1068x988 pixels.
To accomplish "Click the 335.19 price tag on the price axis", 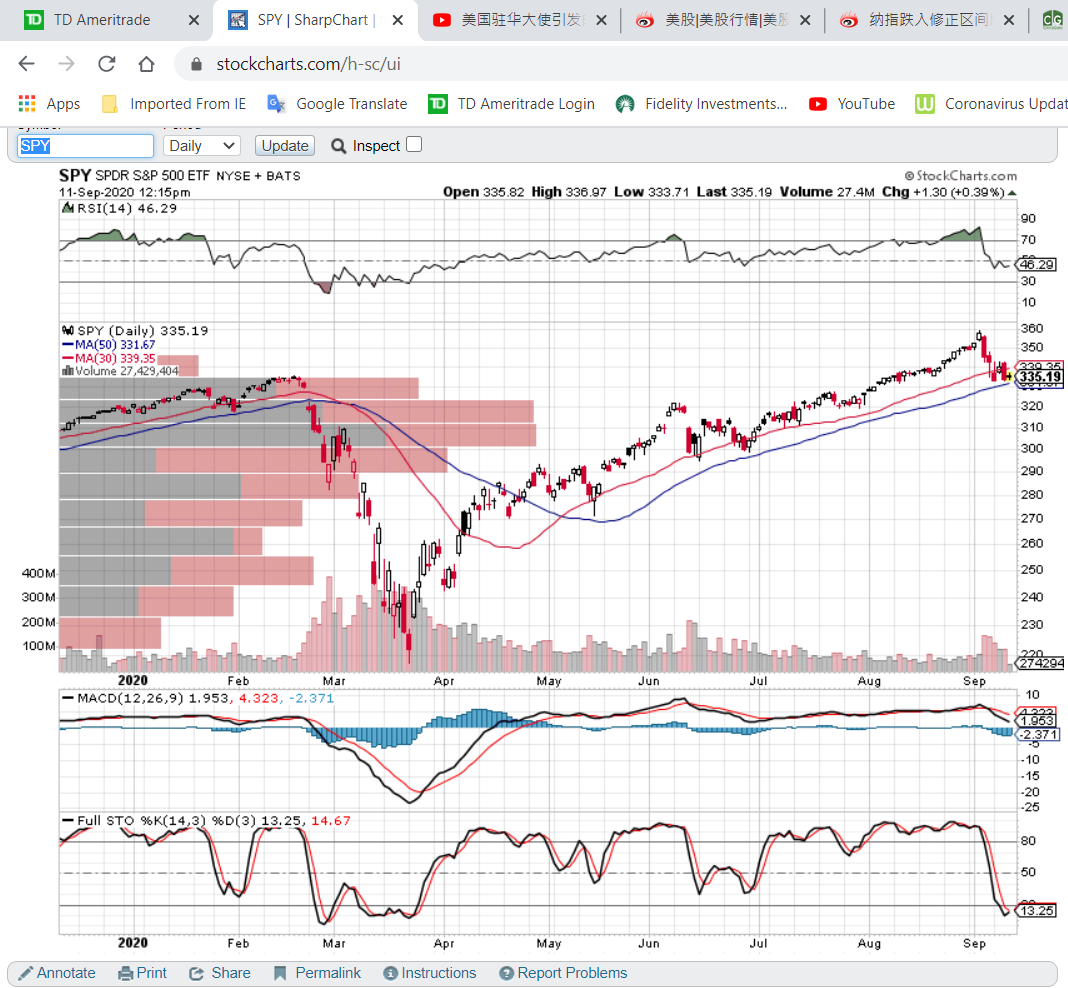I will (1039, 377).
